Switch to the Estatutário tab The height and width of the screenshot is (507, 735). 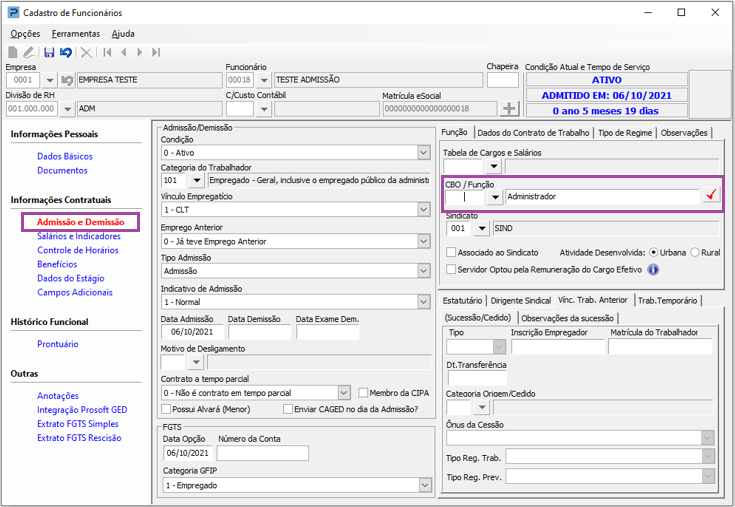pyautogui.click(x=462, y=301)
